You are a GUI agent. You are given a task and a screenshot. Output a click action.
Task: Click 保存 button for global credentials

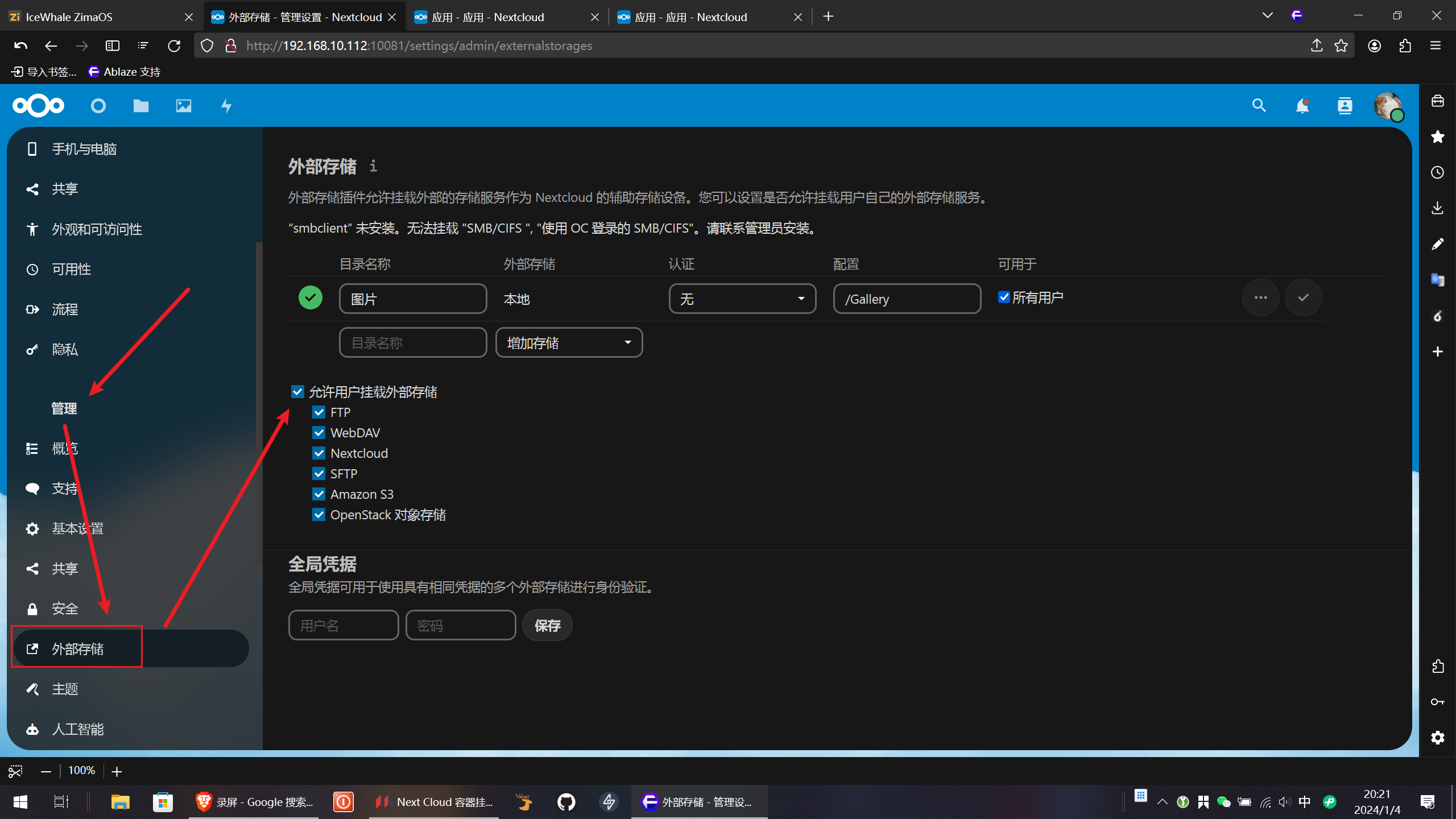(547, 626)
